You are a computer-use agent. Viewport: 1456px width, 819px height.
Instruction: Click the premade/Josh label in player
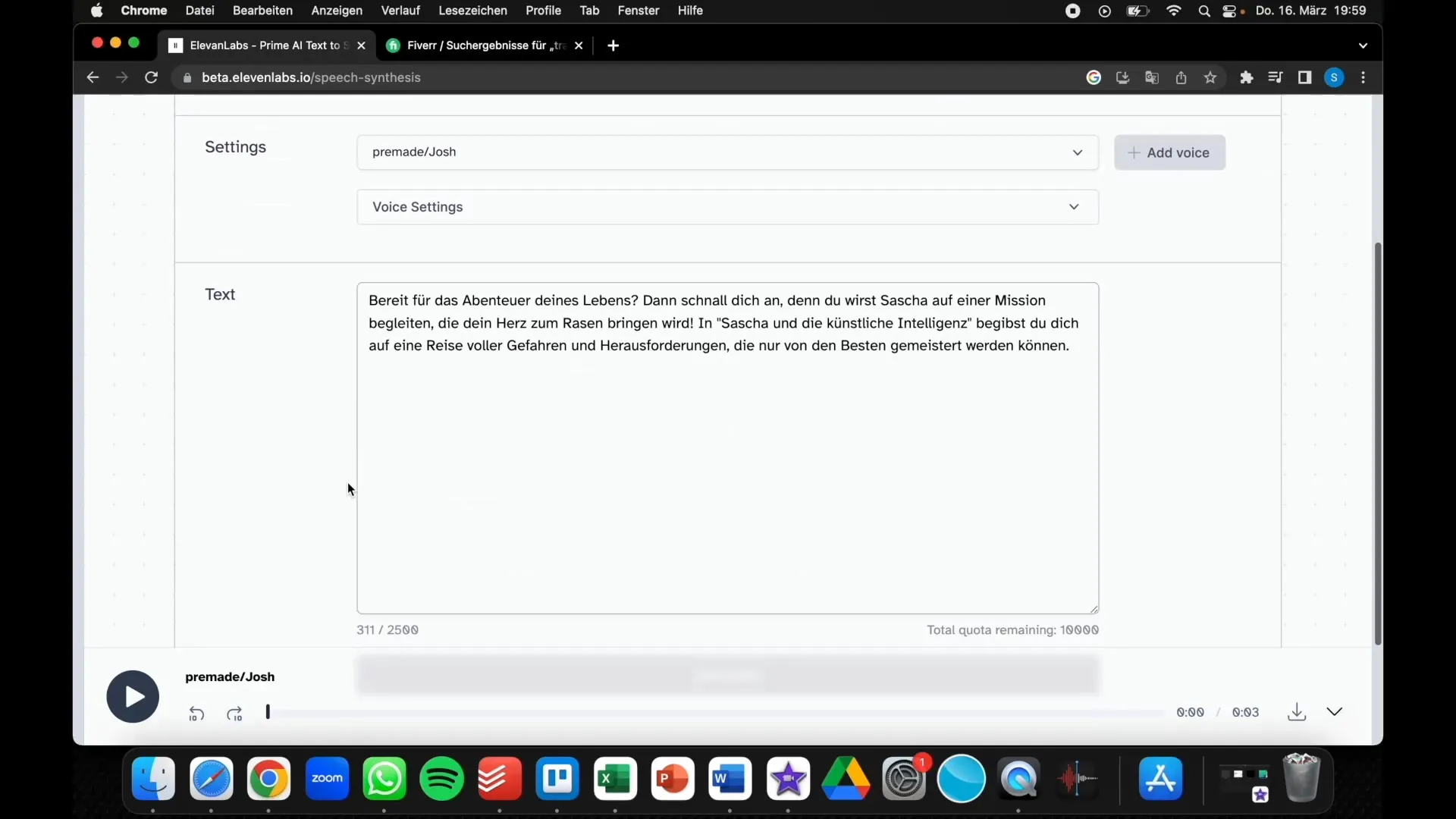click(x=230, y=676)
